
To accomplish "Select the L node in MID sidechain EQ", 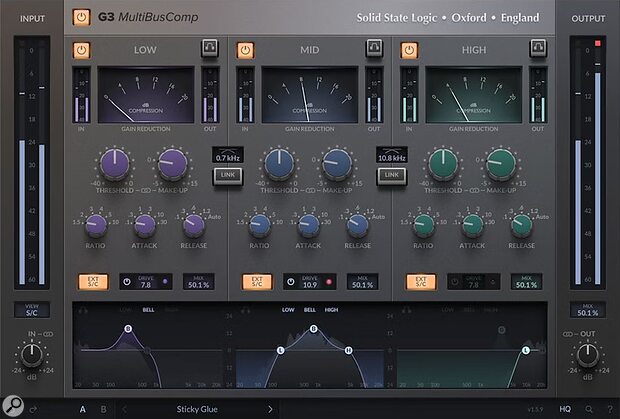I will (281, 350).
